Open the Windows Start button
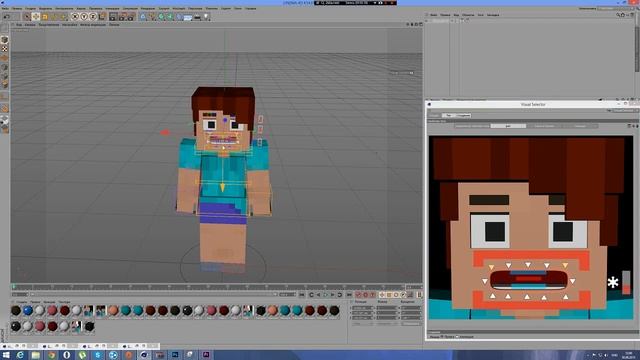Screen dimensions: 640x360 point(7,355)
